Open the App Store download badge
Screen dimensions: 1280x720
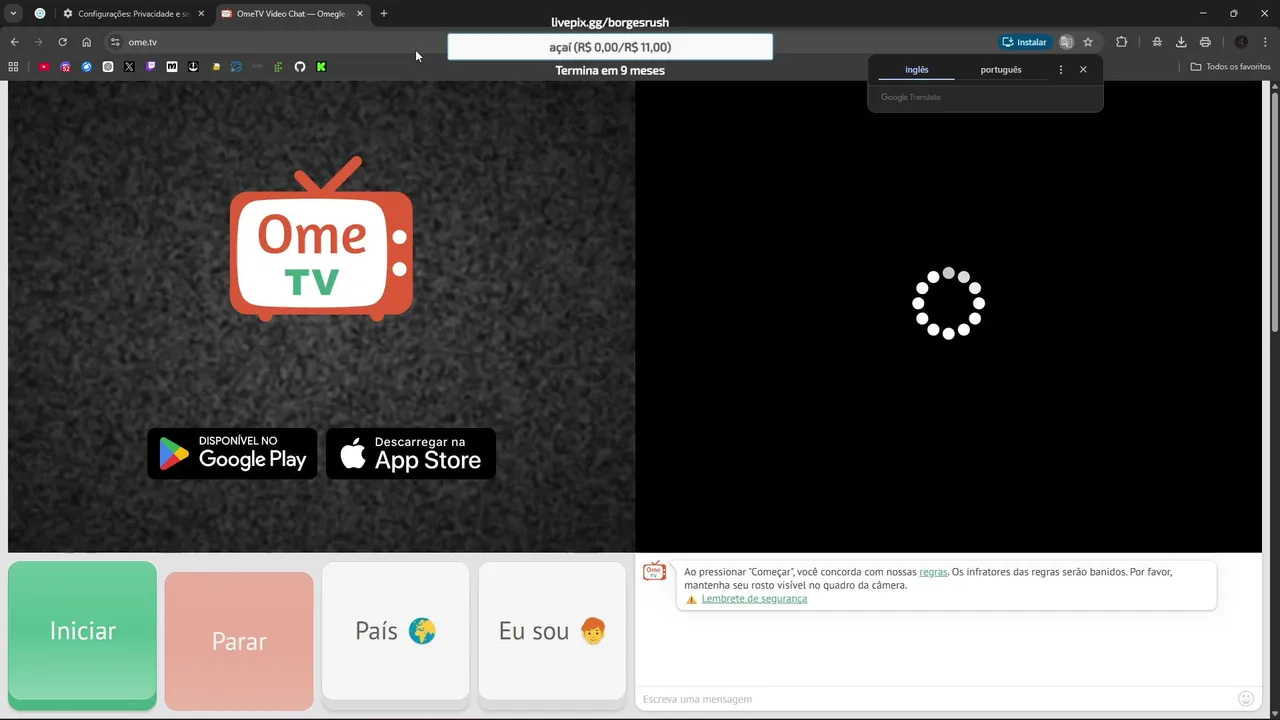click(411, 454)
